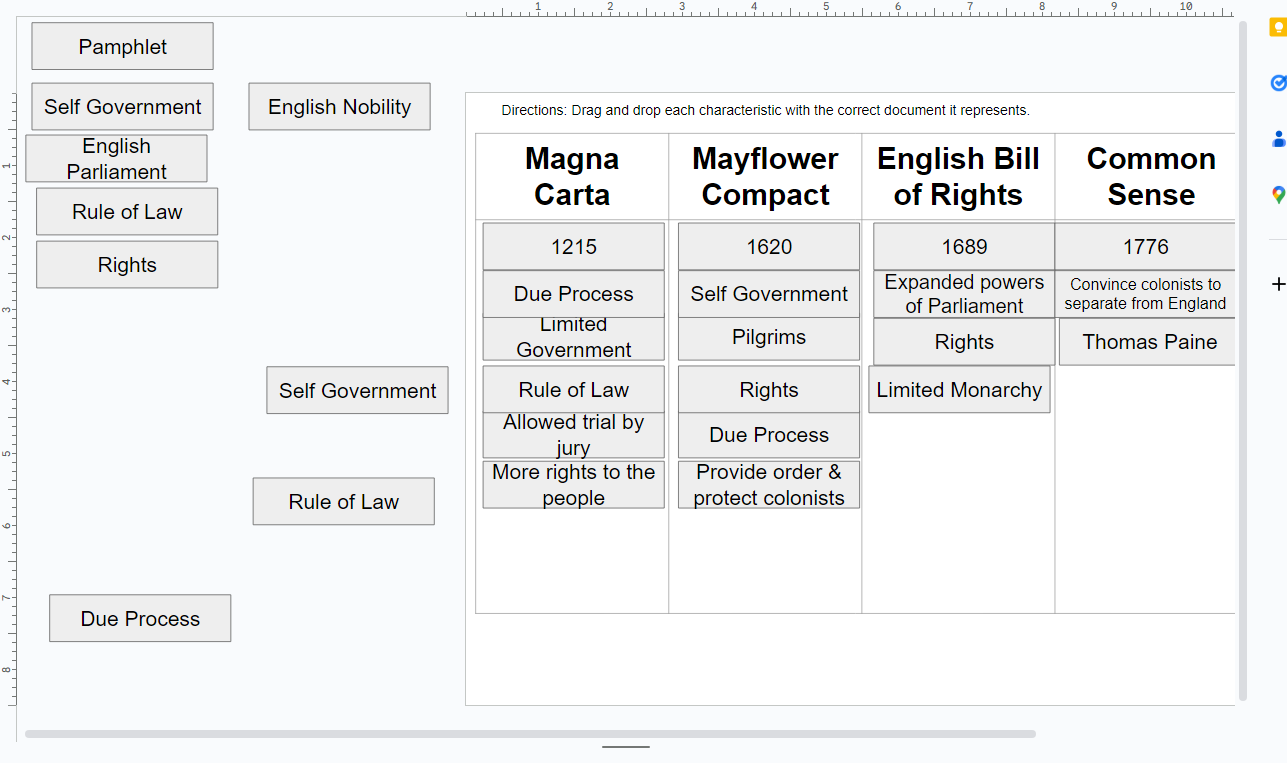
Task: Select the 1620 date box
Action: 769,247
